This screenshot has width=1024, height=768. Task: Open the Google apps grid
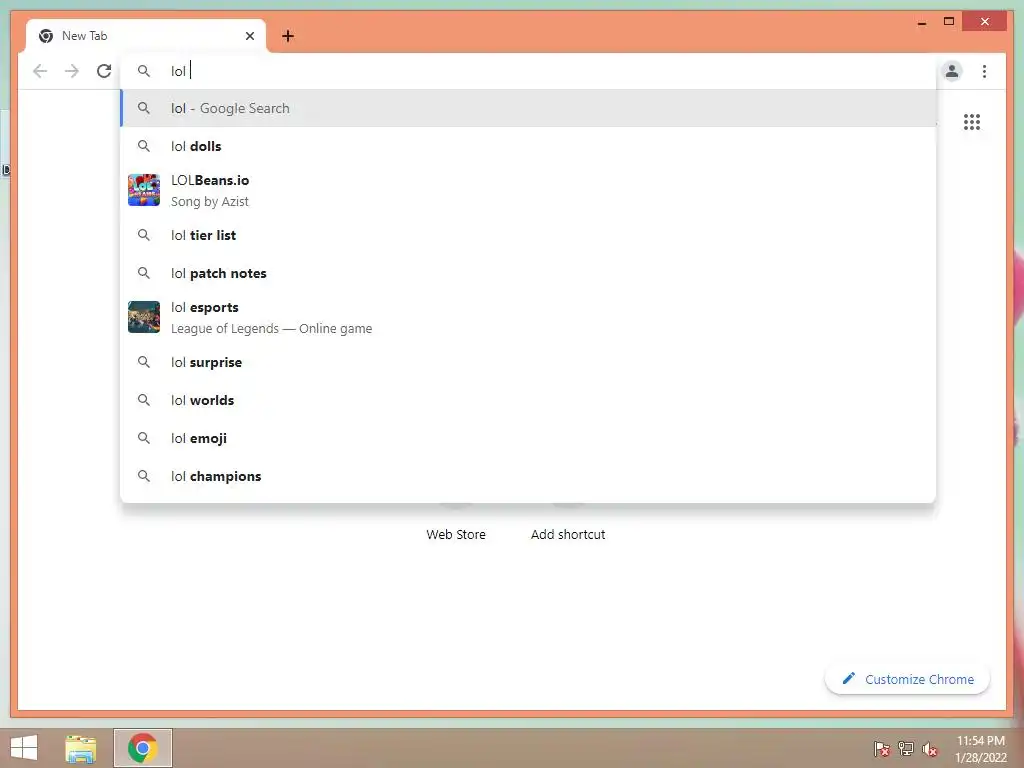(972, 121)
